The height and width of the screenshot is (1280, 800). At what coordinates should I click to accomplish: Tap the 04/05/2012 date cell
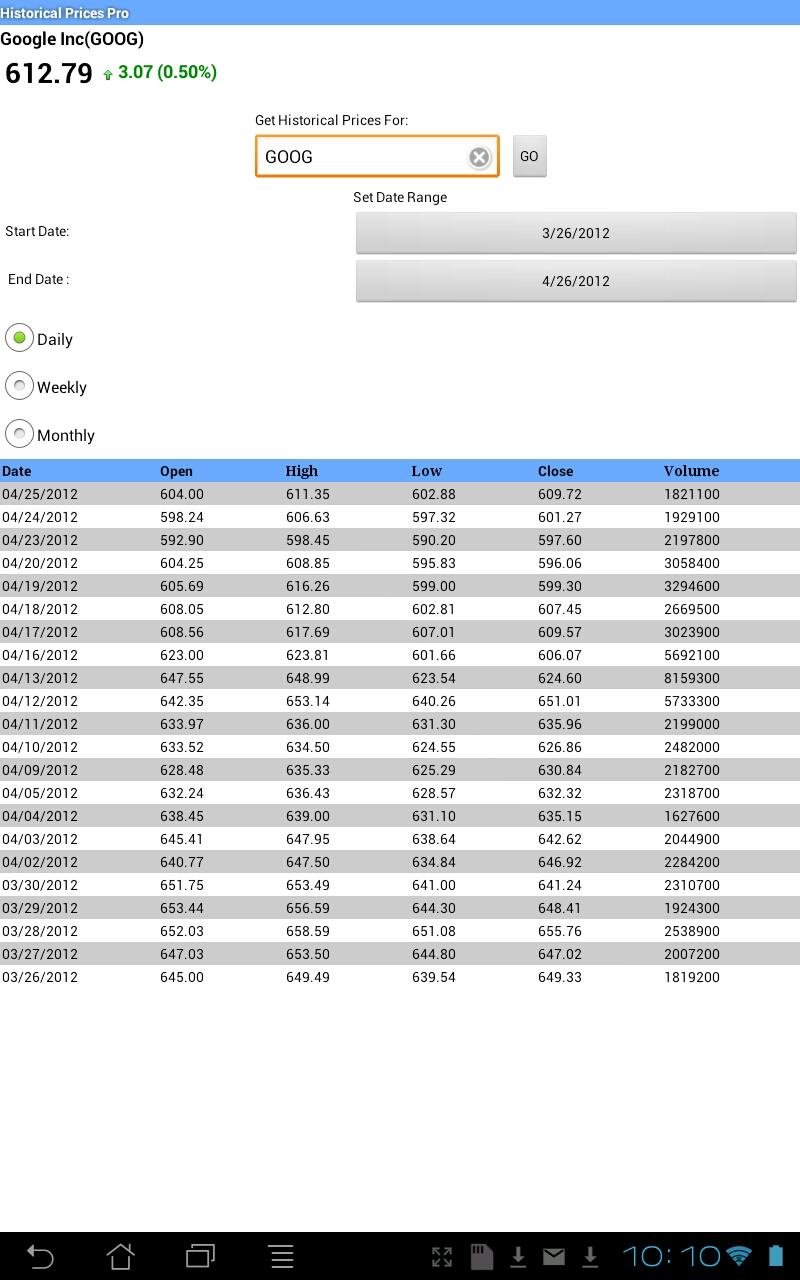click(40, 793)
